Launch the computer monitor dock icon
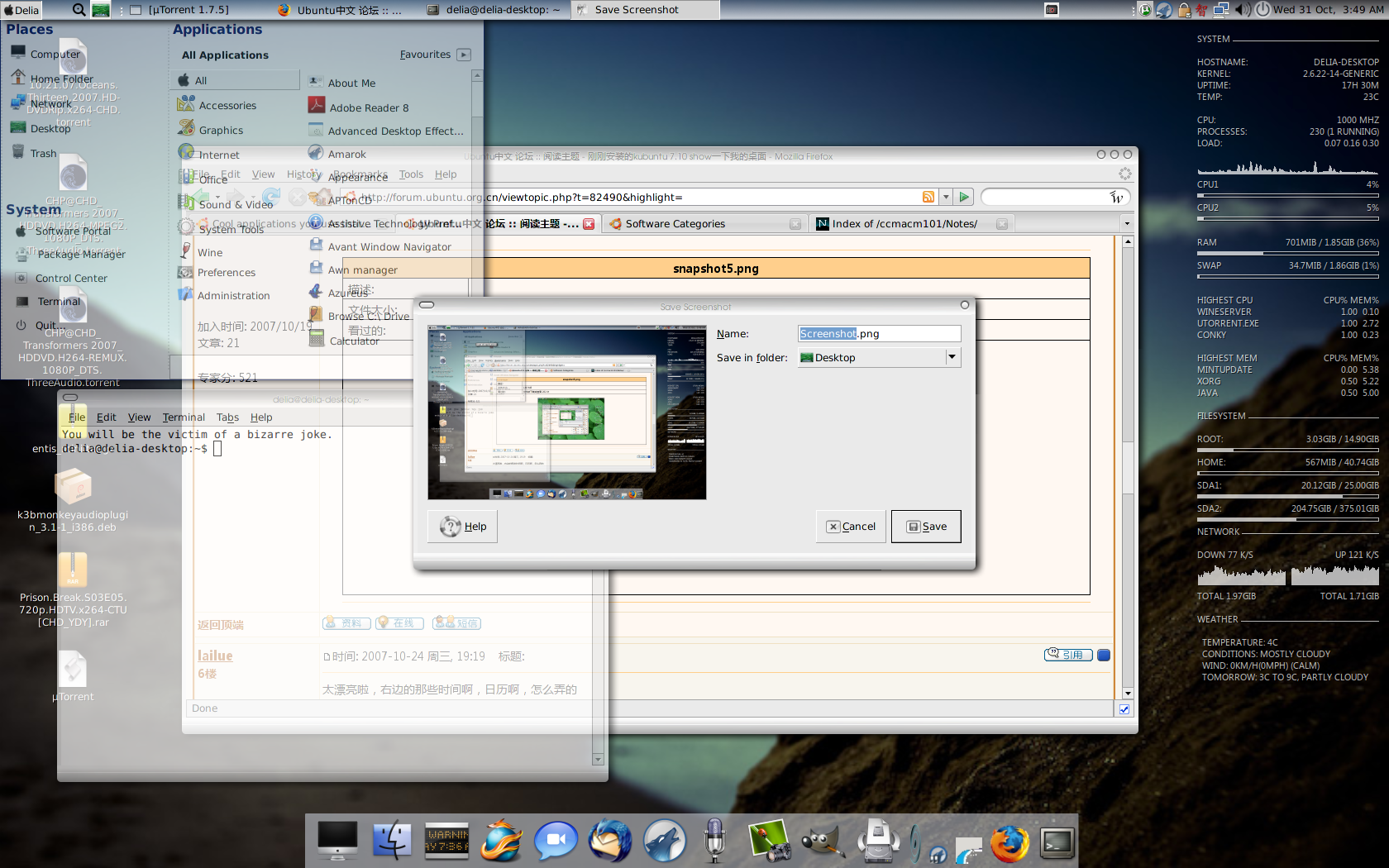The width and height of the screenshot is (1389, 868). coord(337,841)
